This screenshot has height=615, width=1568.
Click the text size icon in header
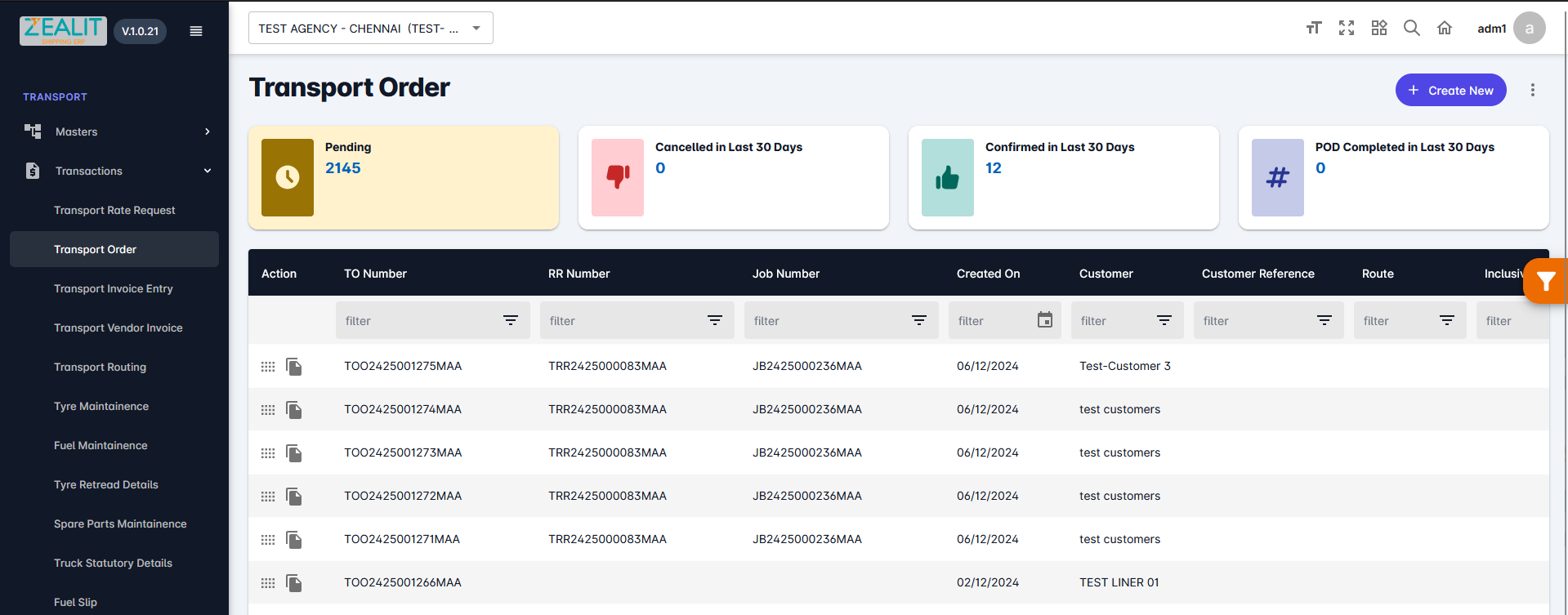click(1313, 29)
